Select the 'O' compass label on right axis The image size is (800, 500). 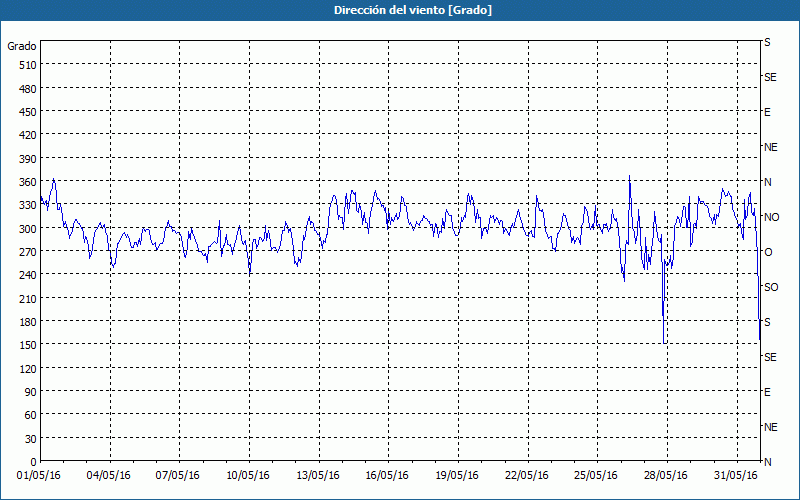768,253
